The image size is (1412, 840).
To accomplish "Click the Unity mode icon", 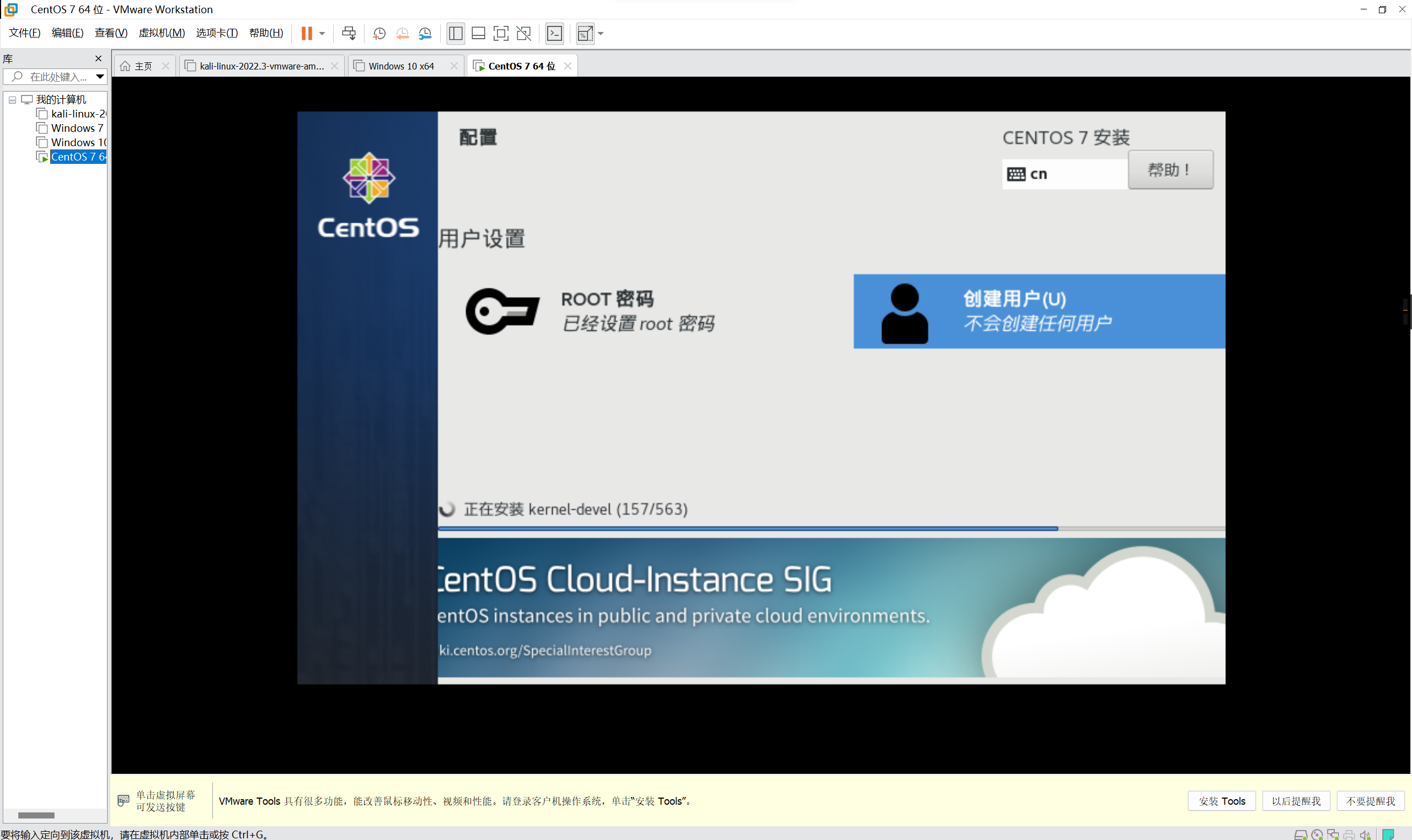I will click(524, 34).
